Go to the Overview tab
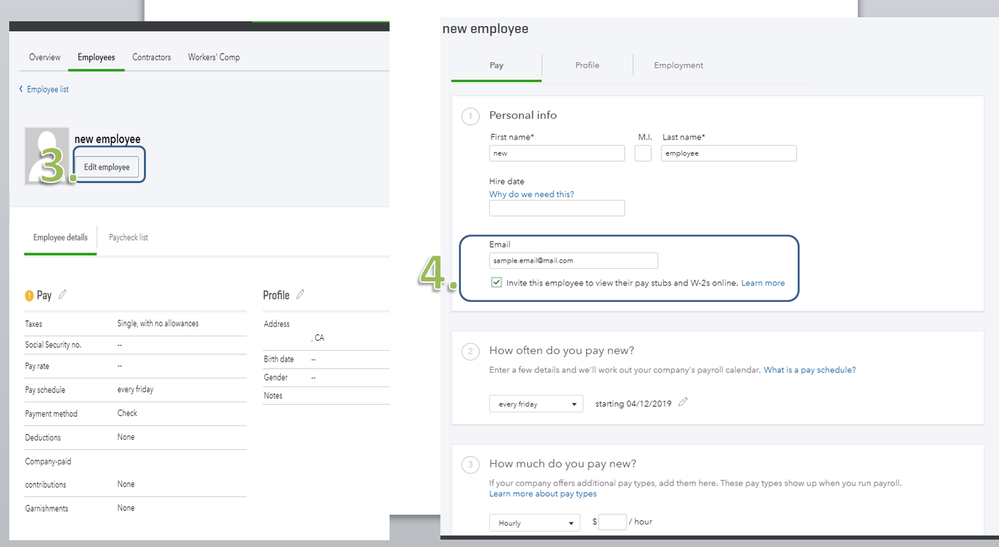Image resolution: width=999 pixels, height=547 pixels. [45, 57]
